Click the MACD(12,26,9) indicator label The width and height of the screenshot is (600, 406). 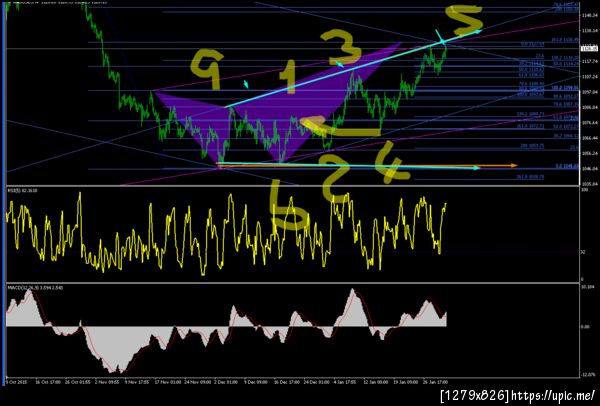pos(33,286)
